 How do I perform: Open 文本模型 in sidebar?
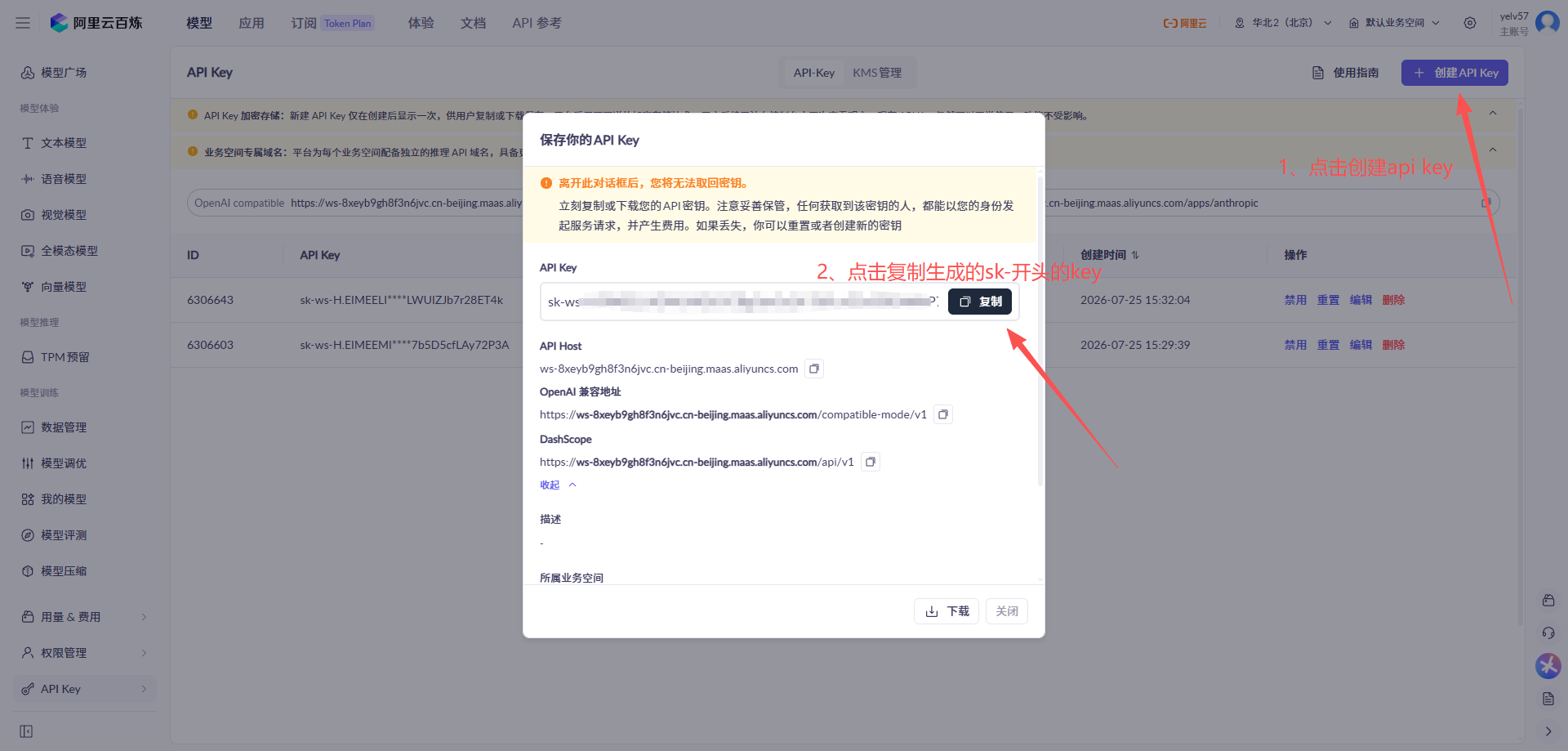[85, 143]
